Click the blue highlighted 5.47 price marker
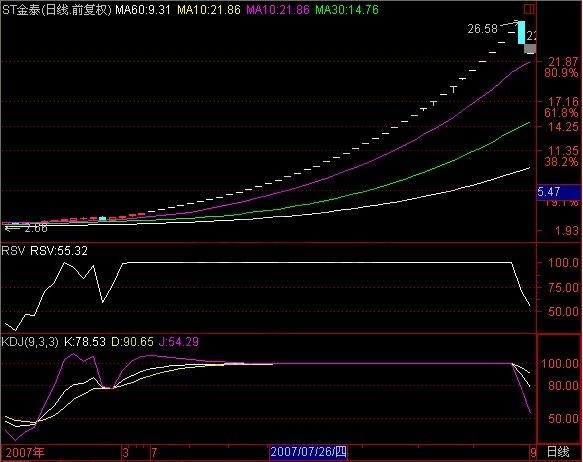This screenshot has width=583, height=462. (559, 192)
